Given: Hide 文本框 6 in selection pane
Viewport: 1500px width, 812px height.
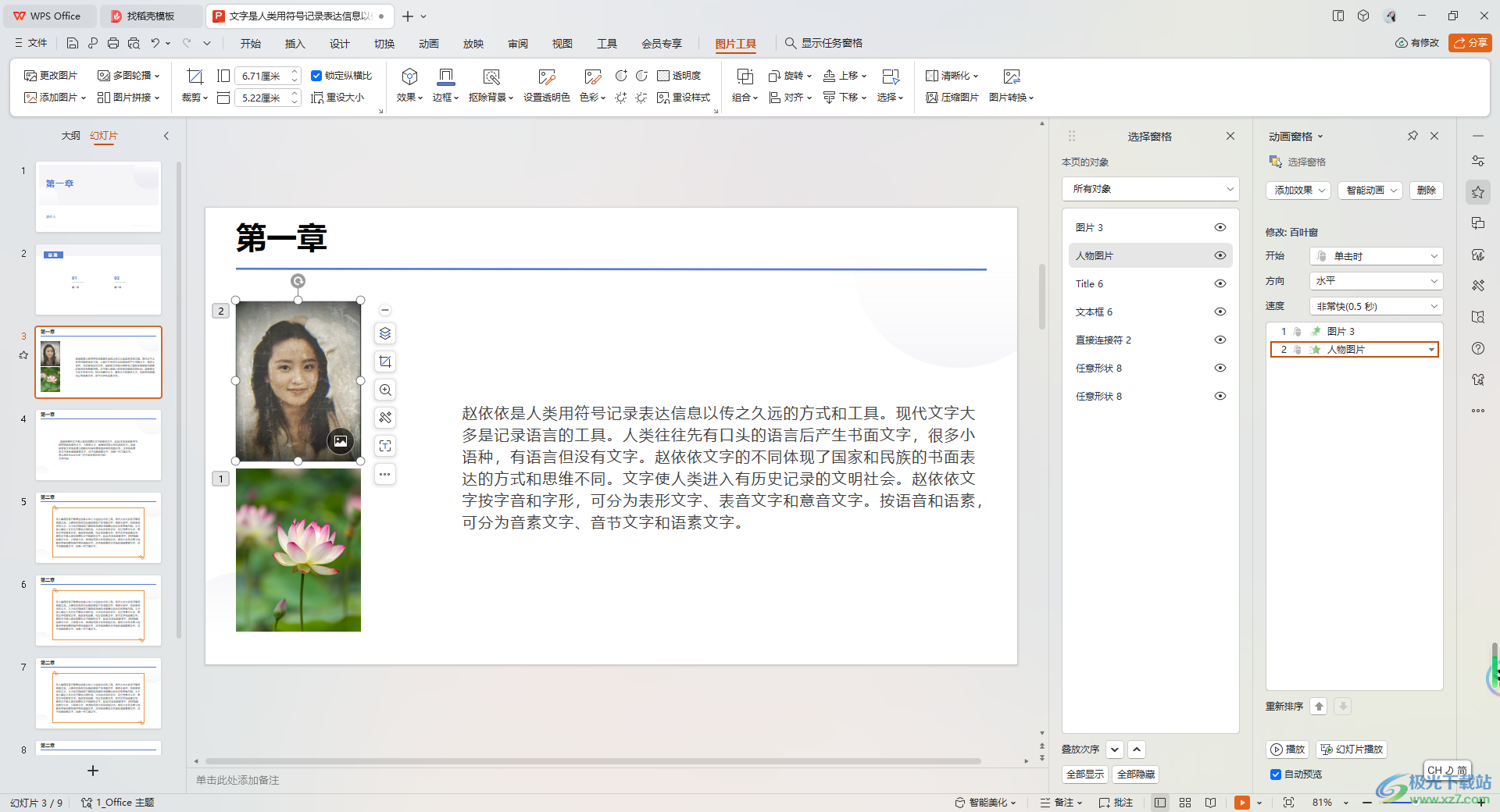Looking at the screenshot, I should 1220,312.
